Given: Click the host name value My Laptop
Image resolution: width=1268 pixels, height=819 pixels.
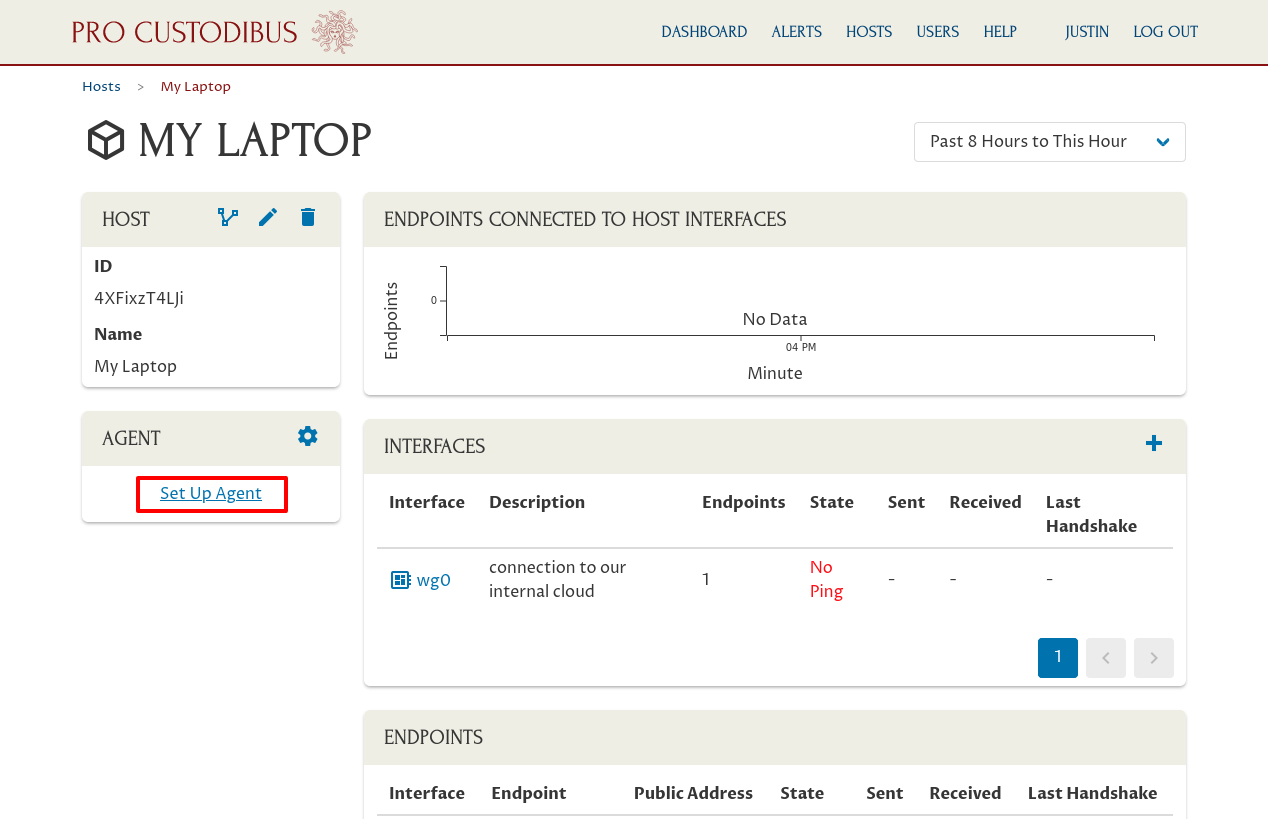Looking at the screenshot, I should (135, 367).
